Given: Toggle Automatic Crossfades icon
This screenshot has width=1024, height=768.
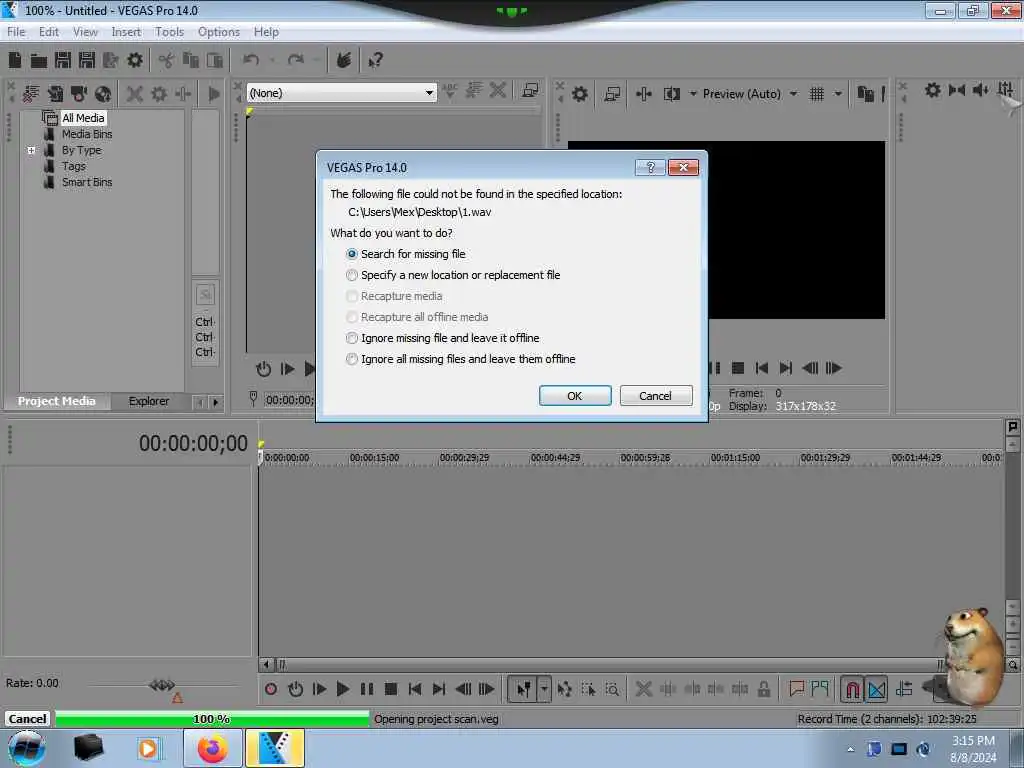Looking at the screenshot, I should click(877, 689).
